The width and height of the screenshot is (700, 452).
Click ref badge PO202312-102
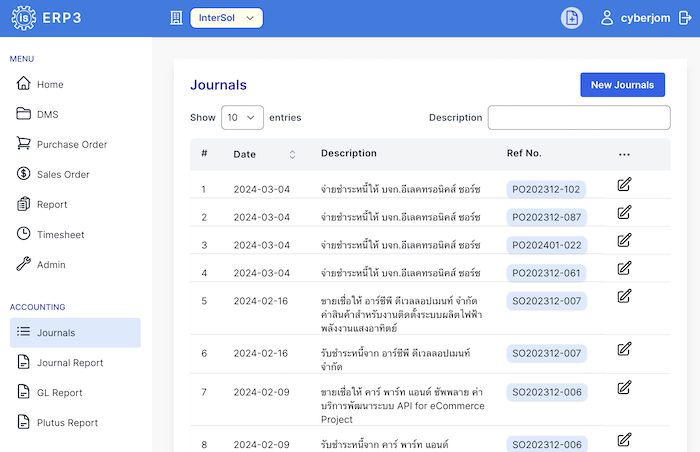coord(546,189)
